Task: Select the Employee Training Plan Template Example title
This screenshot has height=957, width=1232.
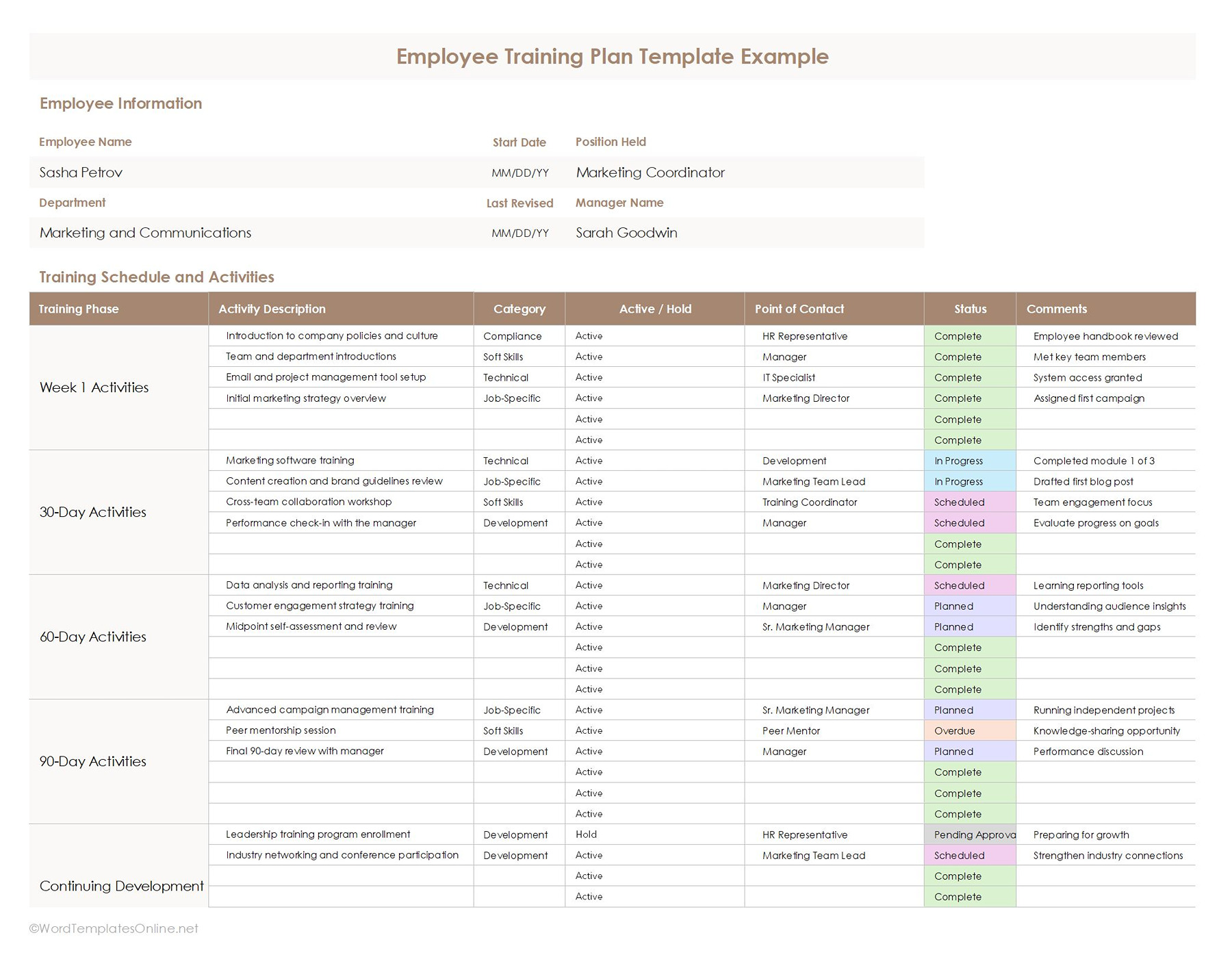Action: pos(613,56)
